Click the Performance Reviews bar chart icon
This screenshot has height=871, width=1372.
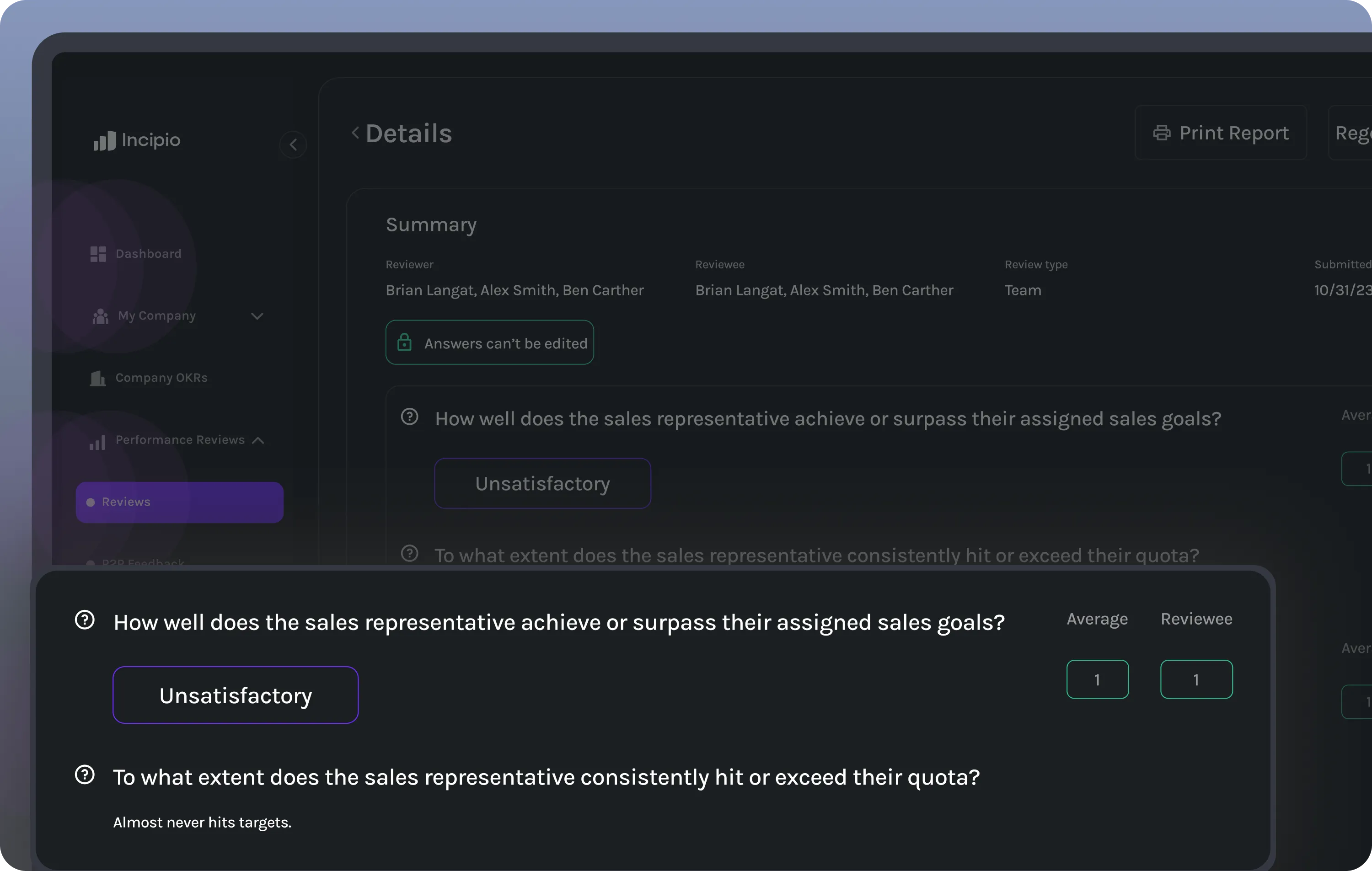tap(97, 443)
